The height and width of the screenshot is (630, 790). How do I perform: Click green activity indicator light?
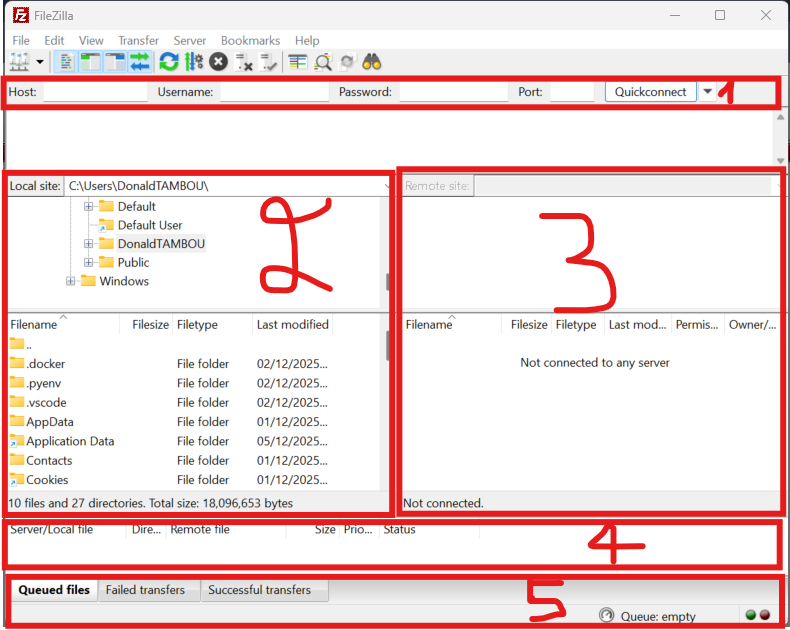click(x=751, y=615)
